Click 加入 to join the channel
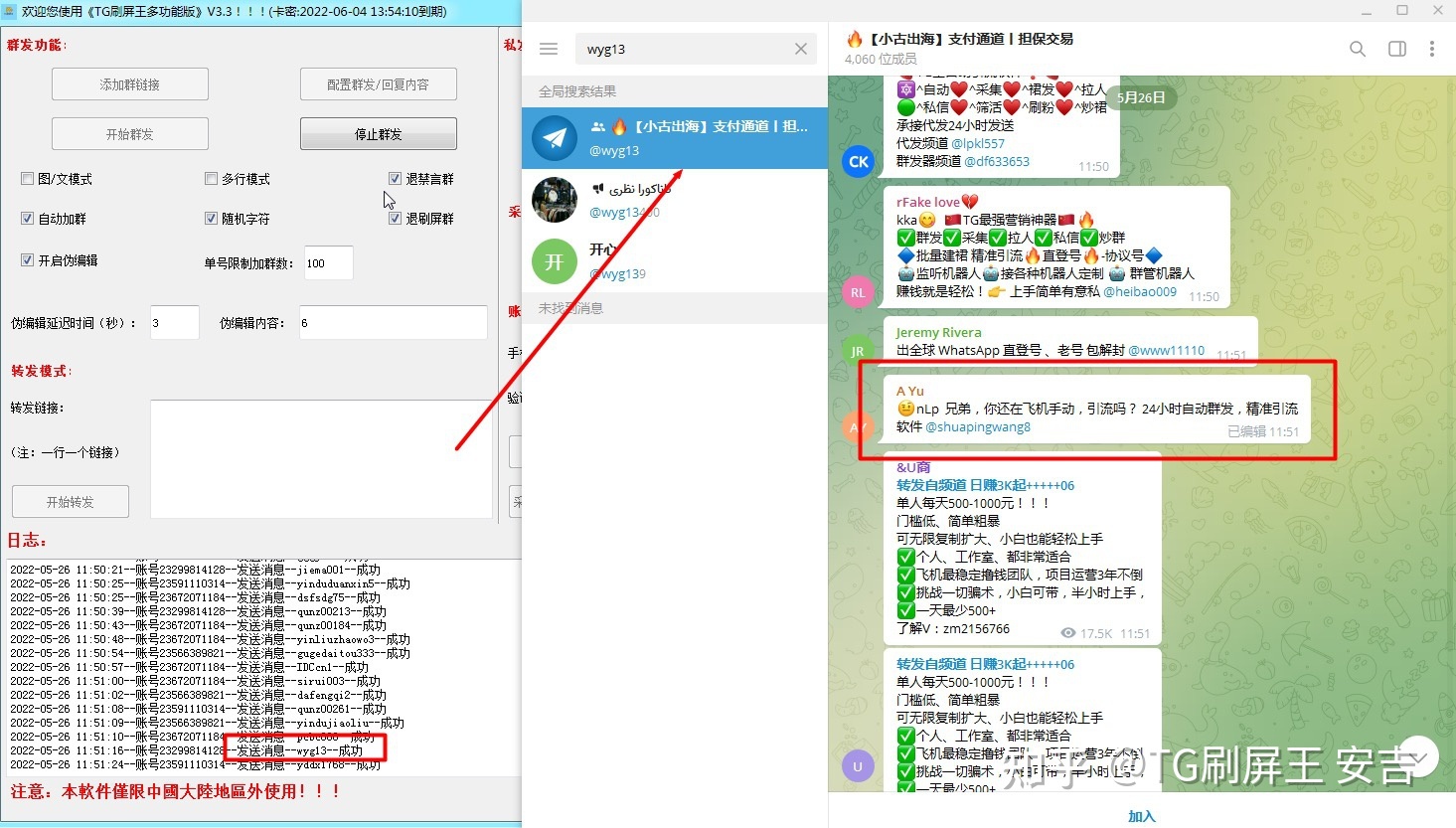The image size is (1456, 828). coord(1142,816)
